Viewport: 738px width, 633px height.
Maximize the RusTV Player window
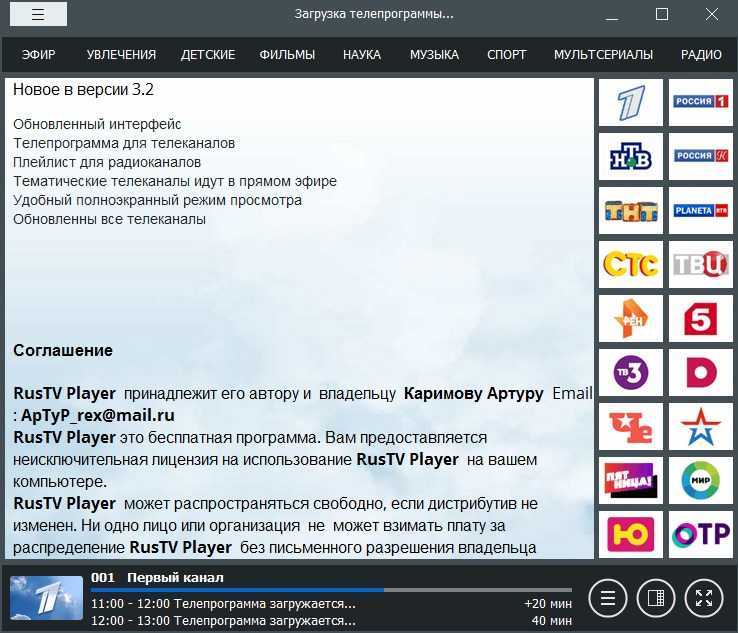coord(662,15)
